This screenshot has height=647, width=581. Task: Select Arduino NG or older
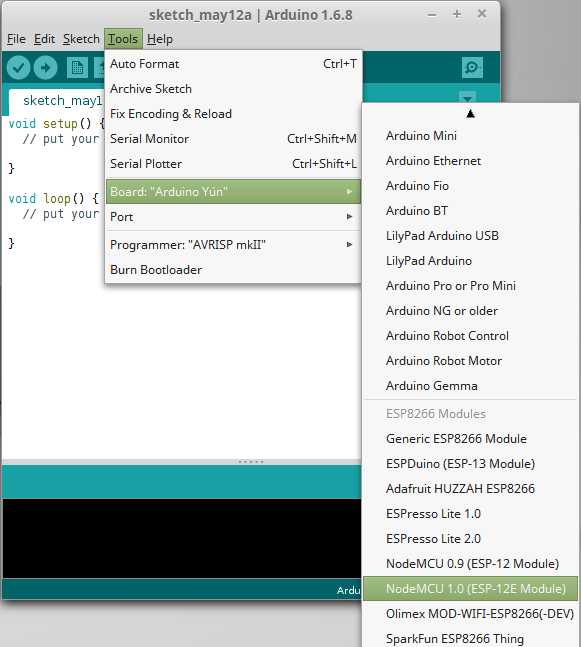[470, 311]
